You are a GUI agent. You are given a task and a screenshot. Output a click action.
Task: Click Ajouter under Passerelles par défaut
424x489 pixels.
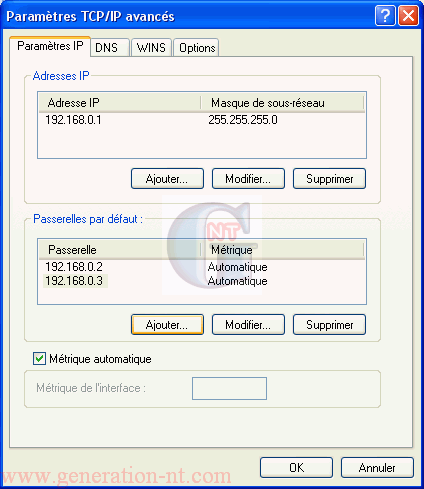click(x=167, y=325)
